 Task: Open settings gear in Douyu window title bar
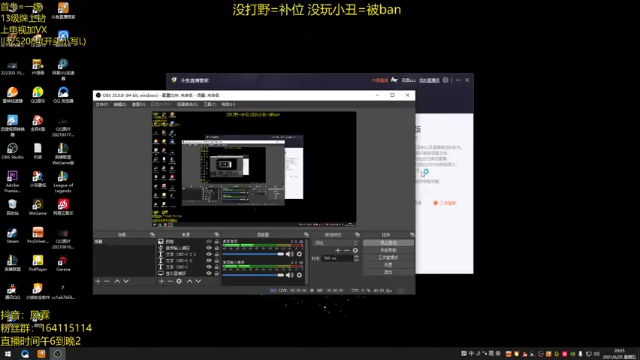coord(446,80)
